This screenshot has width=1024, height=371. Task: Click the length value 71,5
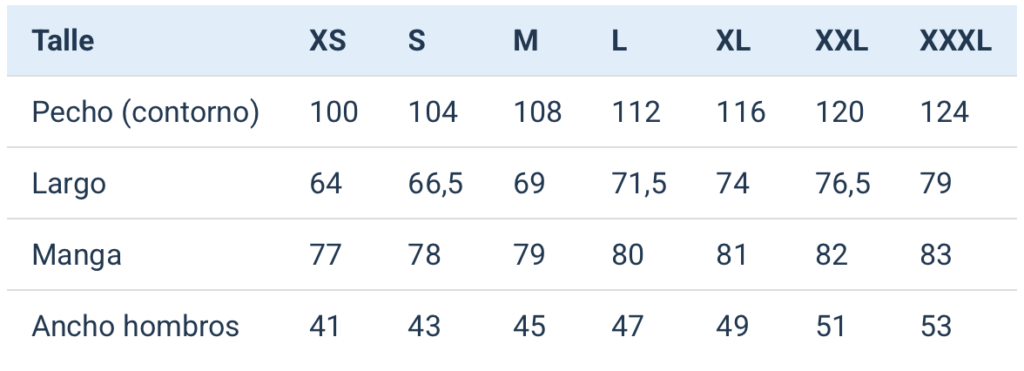[x=639, y=184]
